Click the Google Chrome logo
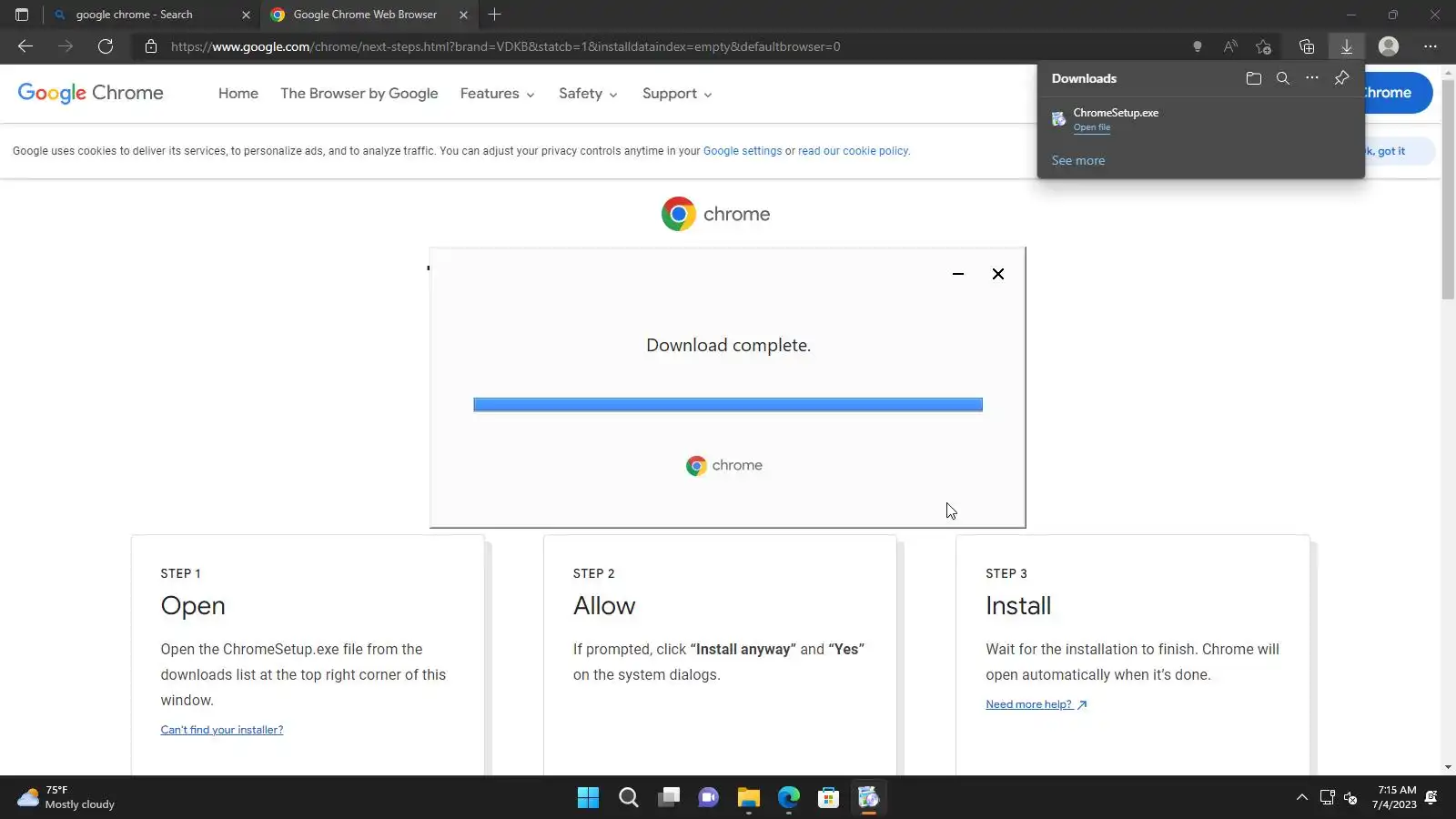1456x819 pixels. point(91,93)
